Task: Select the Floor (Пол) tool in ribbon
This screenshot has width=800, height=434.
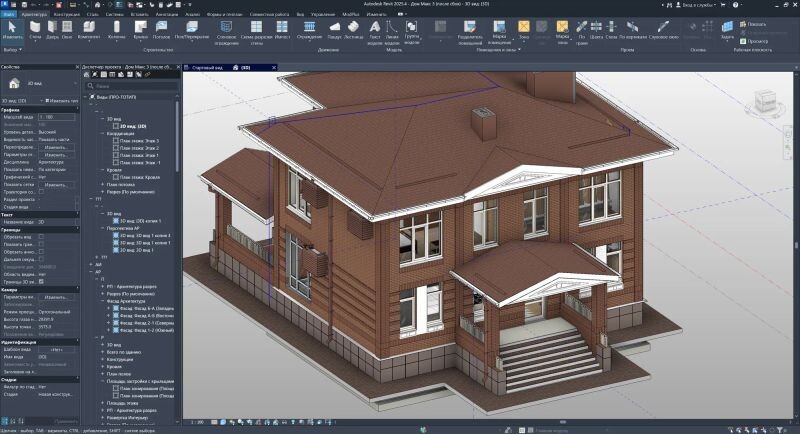Action: click(x=186, y=30)
